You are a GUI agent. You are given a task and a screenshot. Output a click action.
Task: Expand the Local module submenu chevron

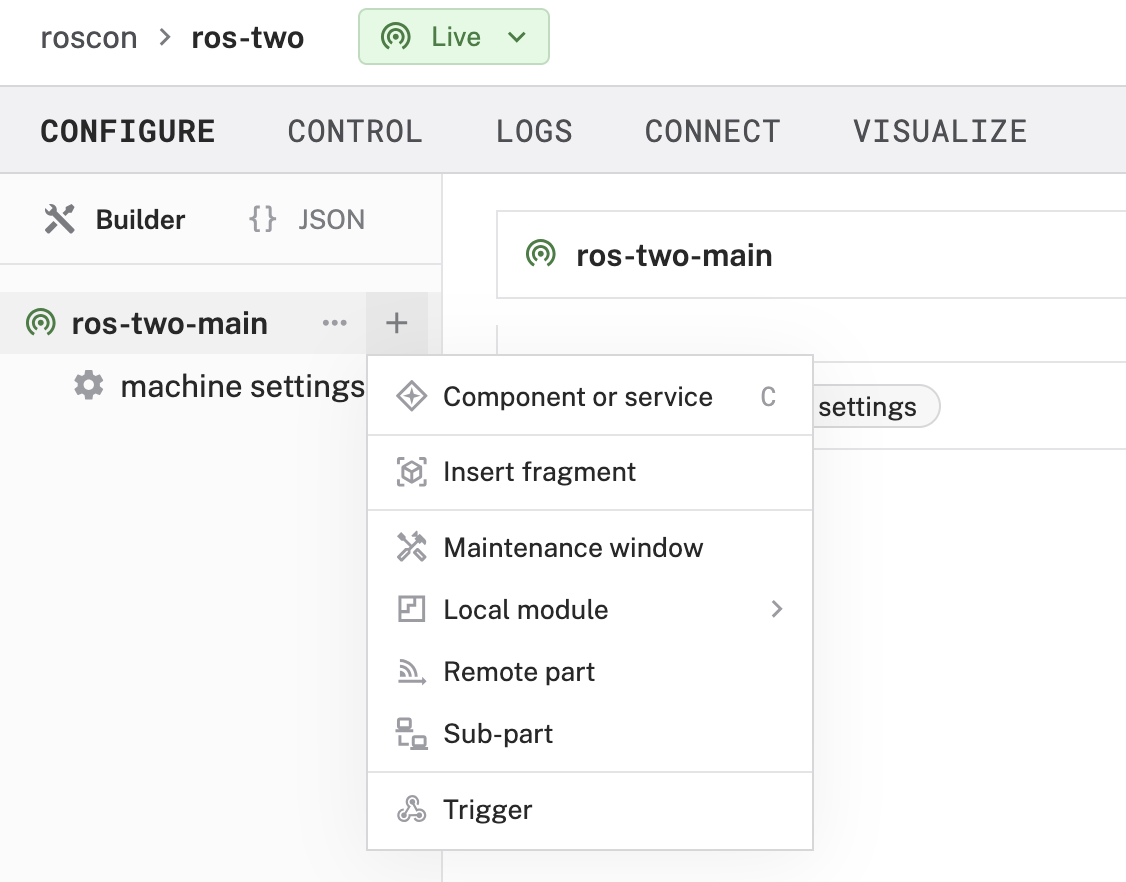pyautogui.click(x=776, y=609)
